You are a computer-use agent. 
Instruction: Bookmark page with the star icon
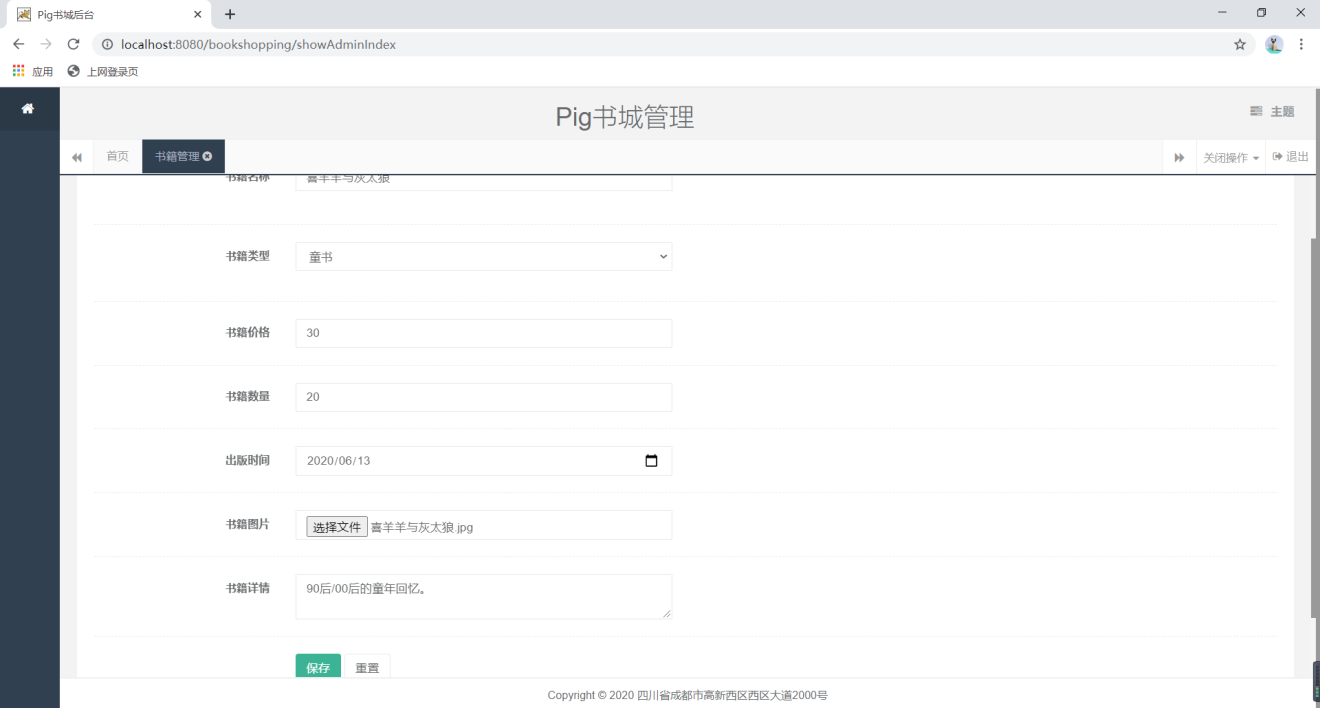1240,44
